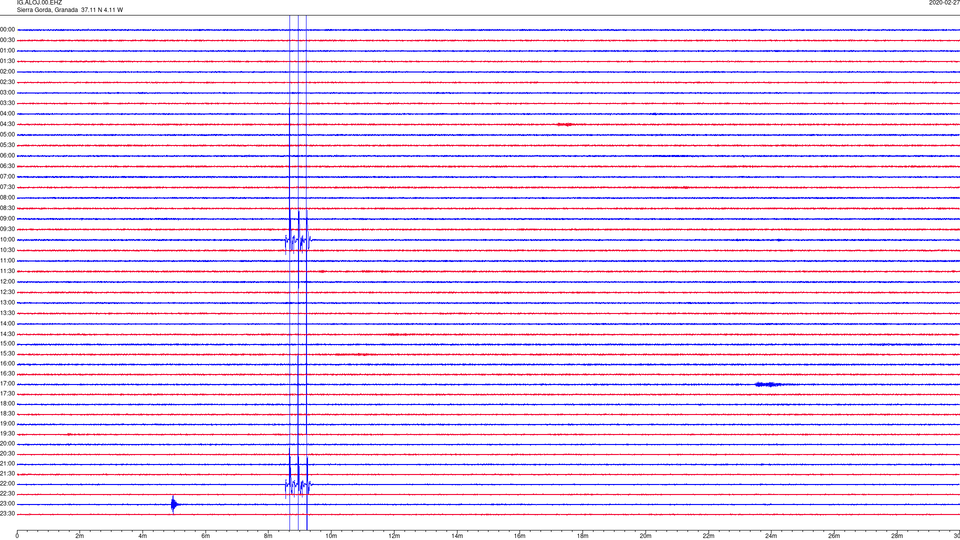The height and width of the screenshot is (540, 960).
Task: Click the blue tremor signal on the 17:00 trace
Action: 768,384
